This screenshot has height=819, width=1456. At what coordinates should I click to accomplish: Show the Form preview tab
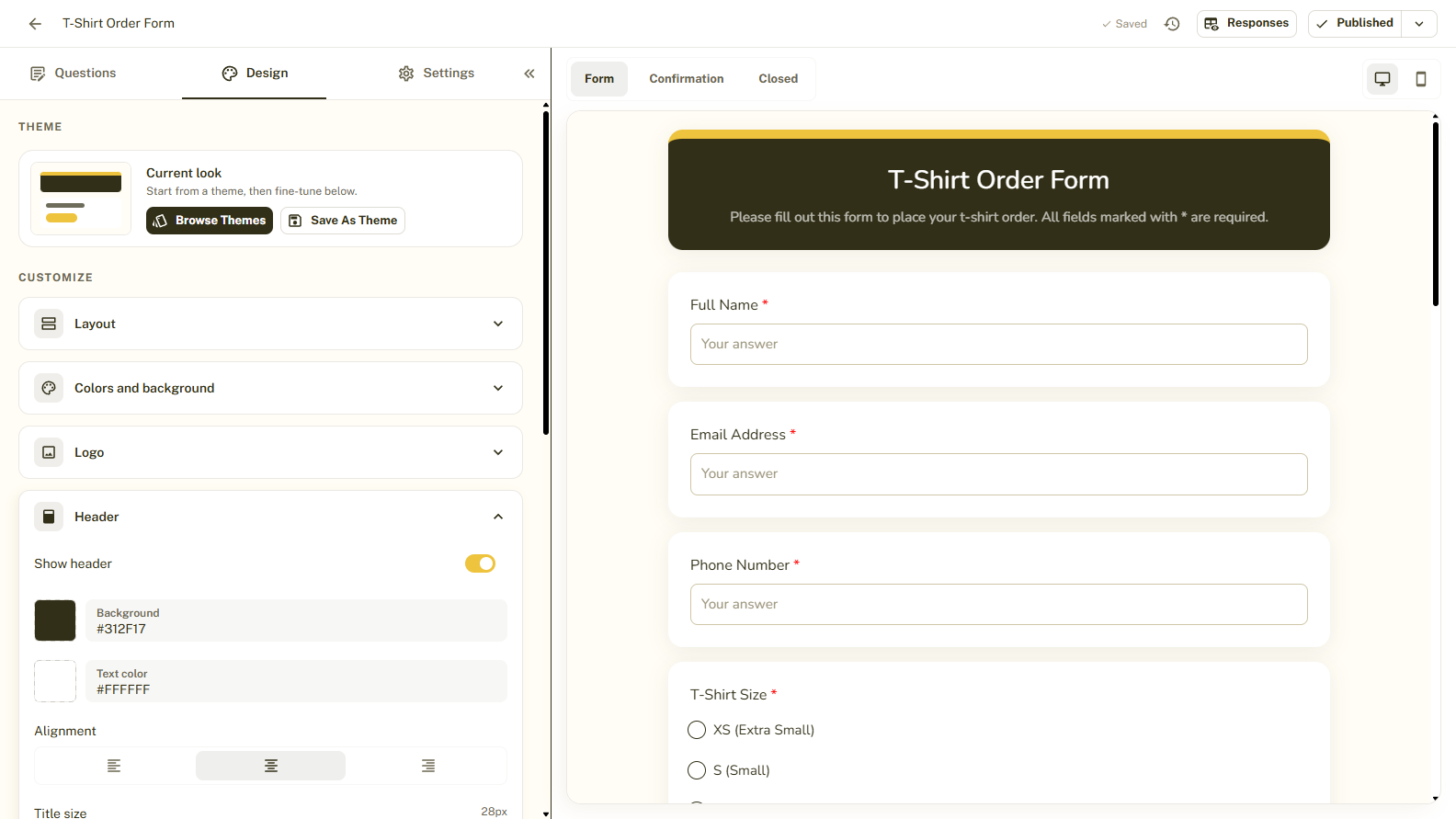point(599,79)
